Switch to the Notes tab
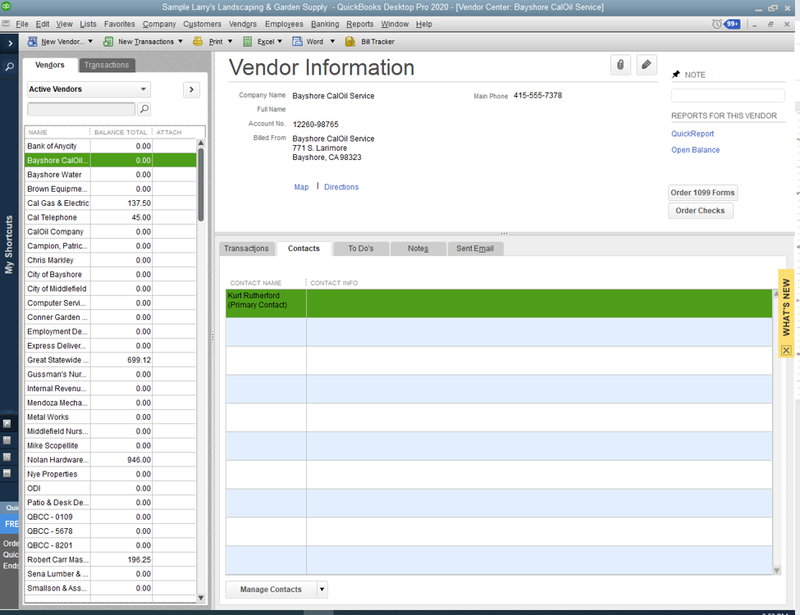 [418, 249]
